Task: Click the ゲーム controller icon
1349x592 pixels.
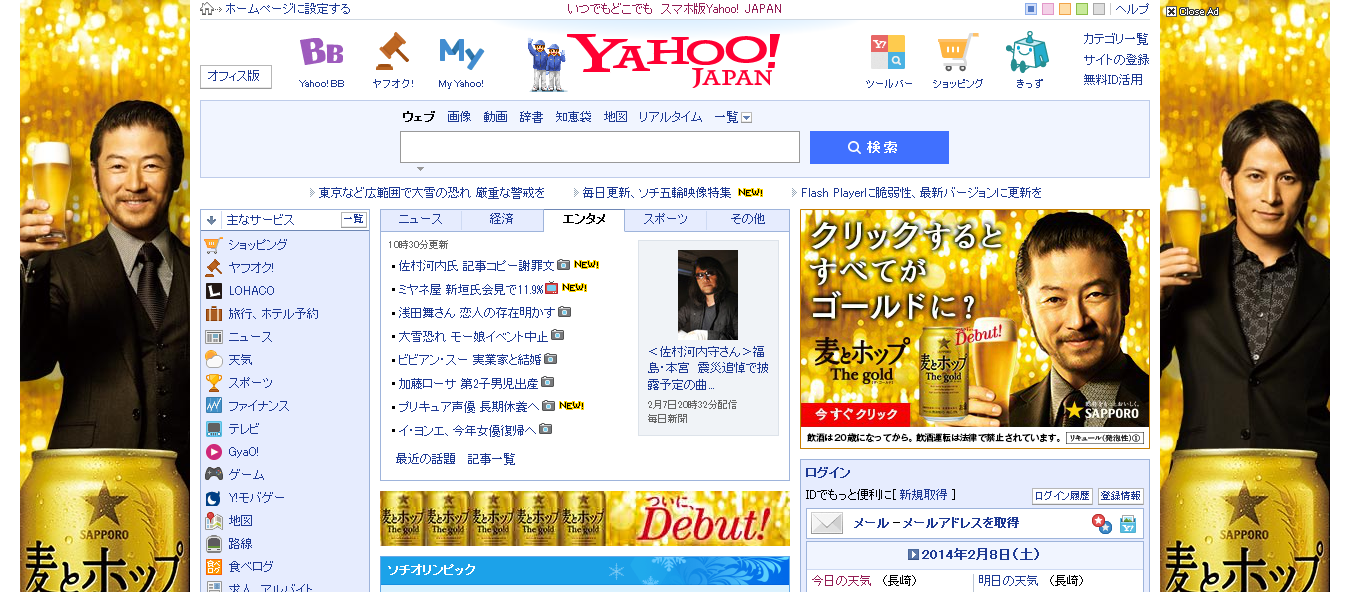Action: [213, 475]
